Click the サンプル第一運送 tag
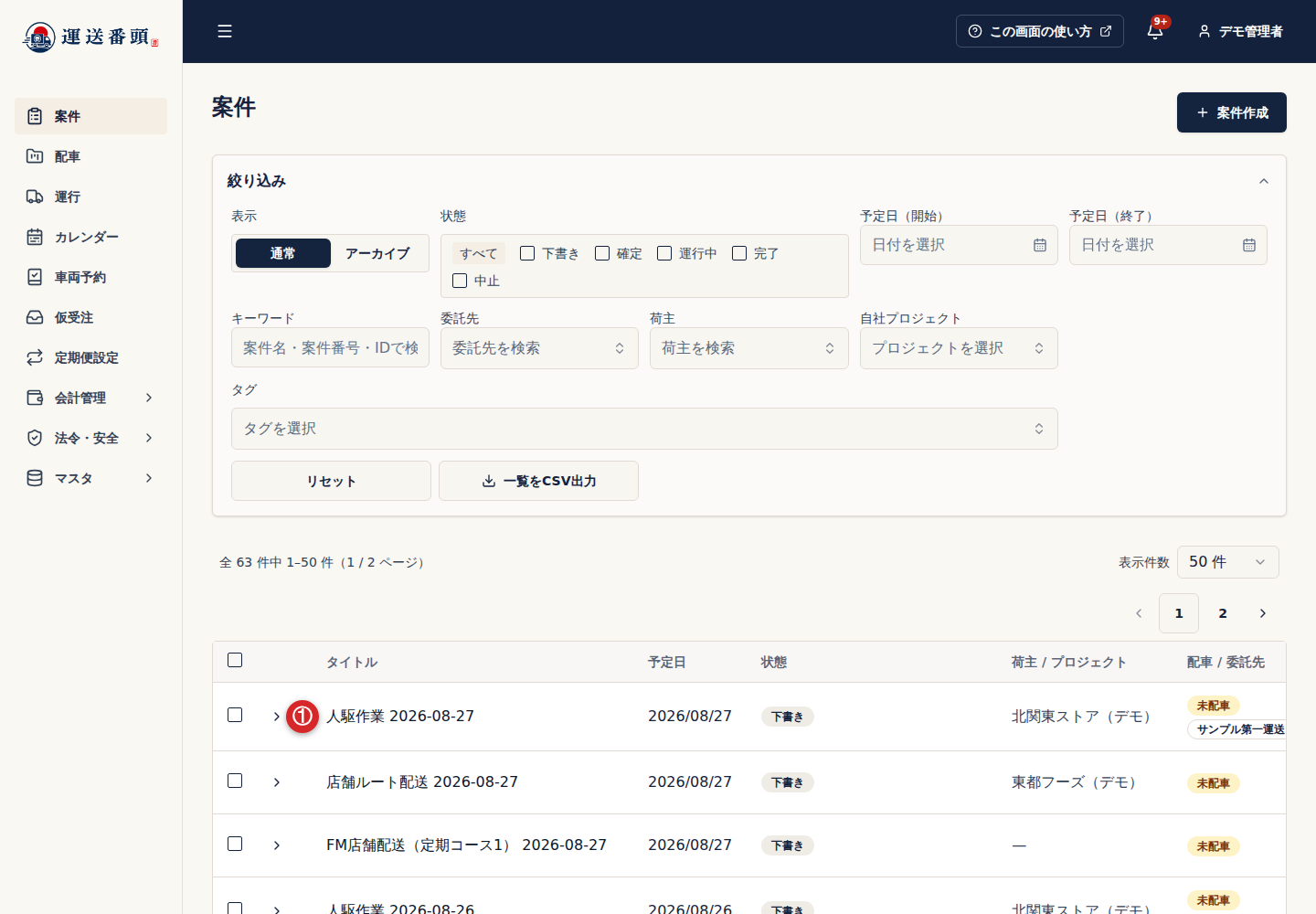Screen dimensions: 1316x914 (x=1238, y=729)
